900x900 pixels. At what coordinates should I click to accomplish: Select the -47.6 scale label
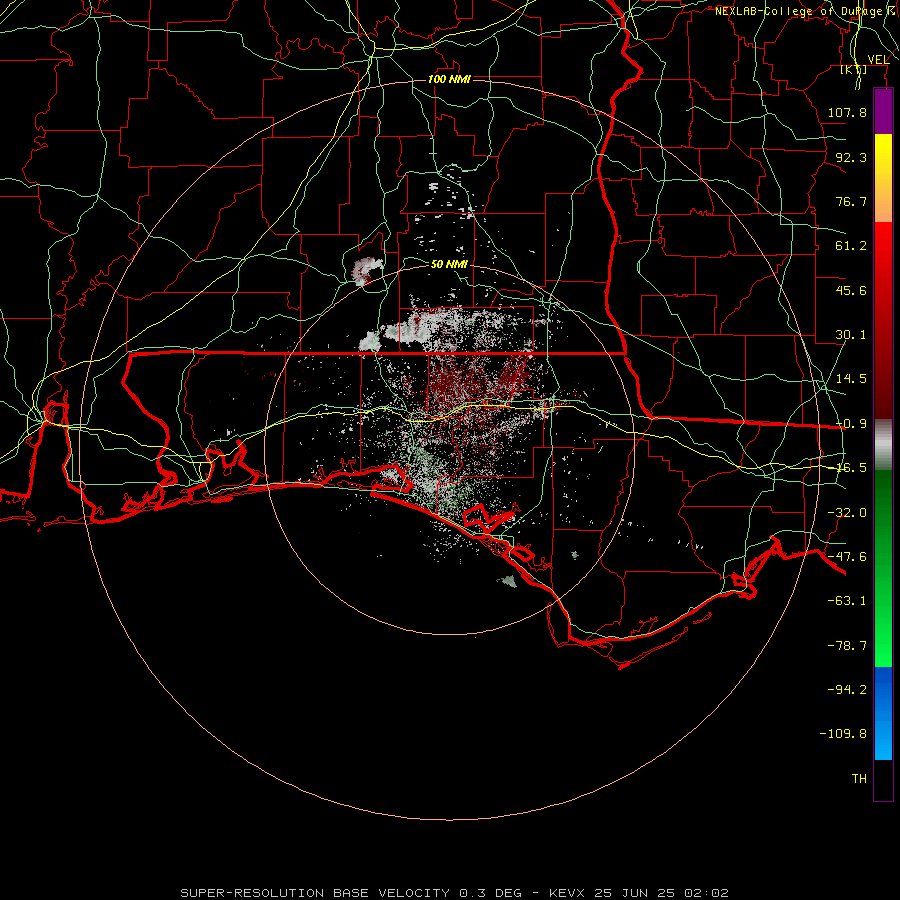coord(847,557)
